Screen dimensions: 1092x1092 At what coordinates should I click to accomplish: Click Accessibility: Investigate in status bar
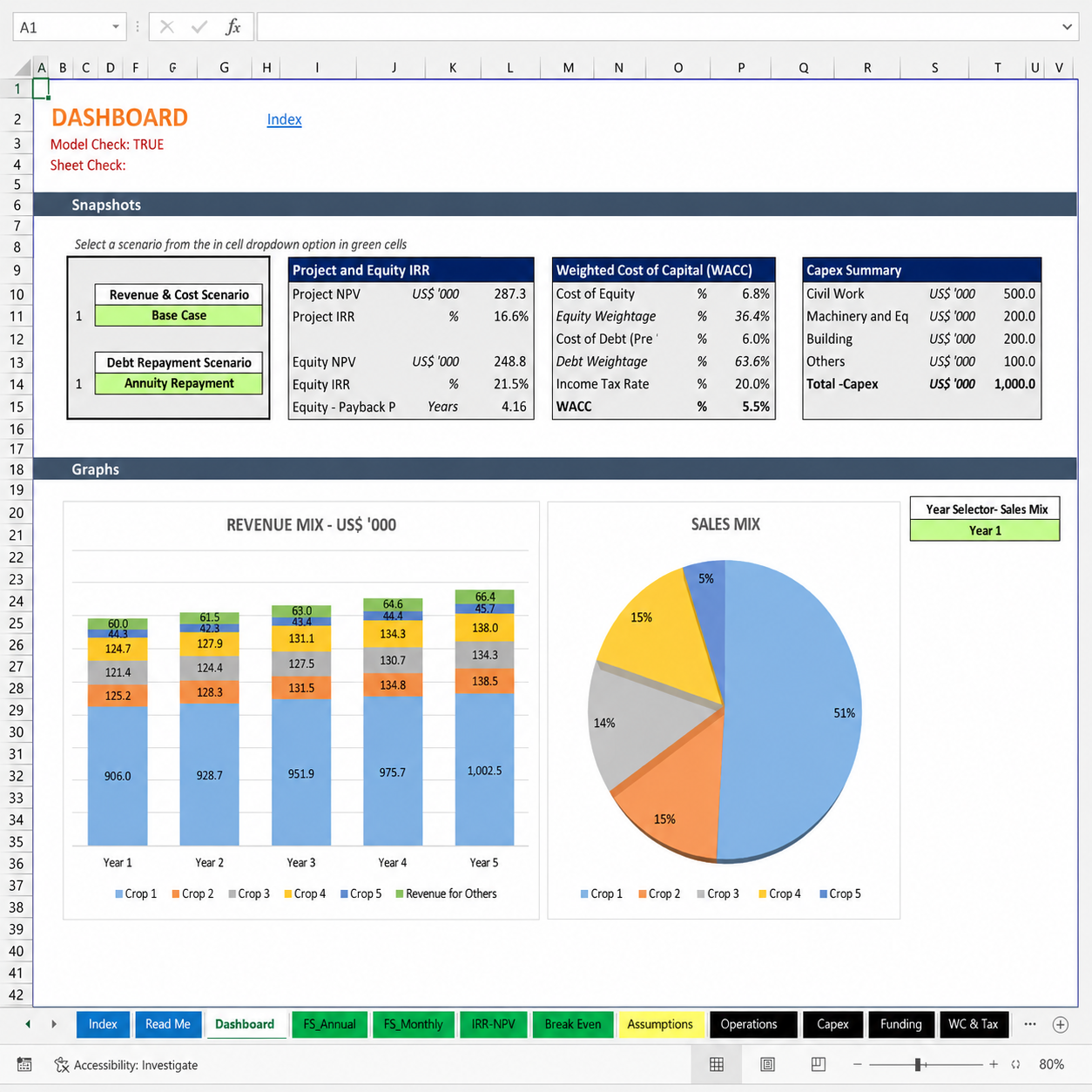pos(126,1064)
